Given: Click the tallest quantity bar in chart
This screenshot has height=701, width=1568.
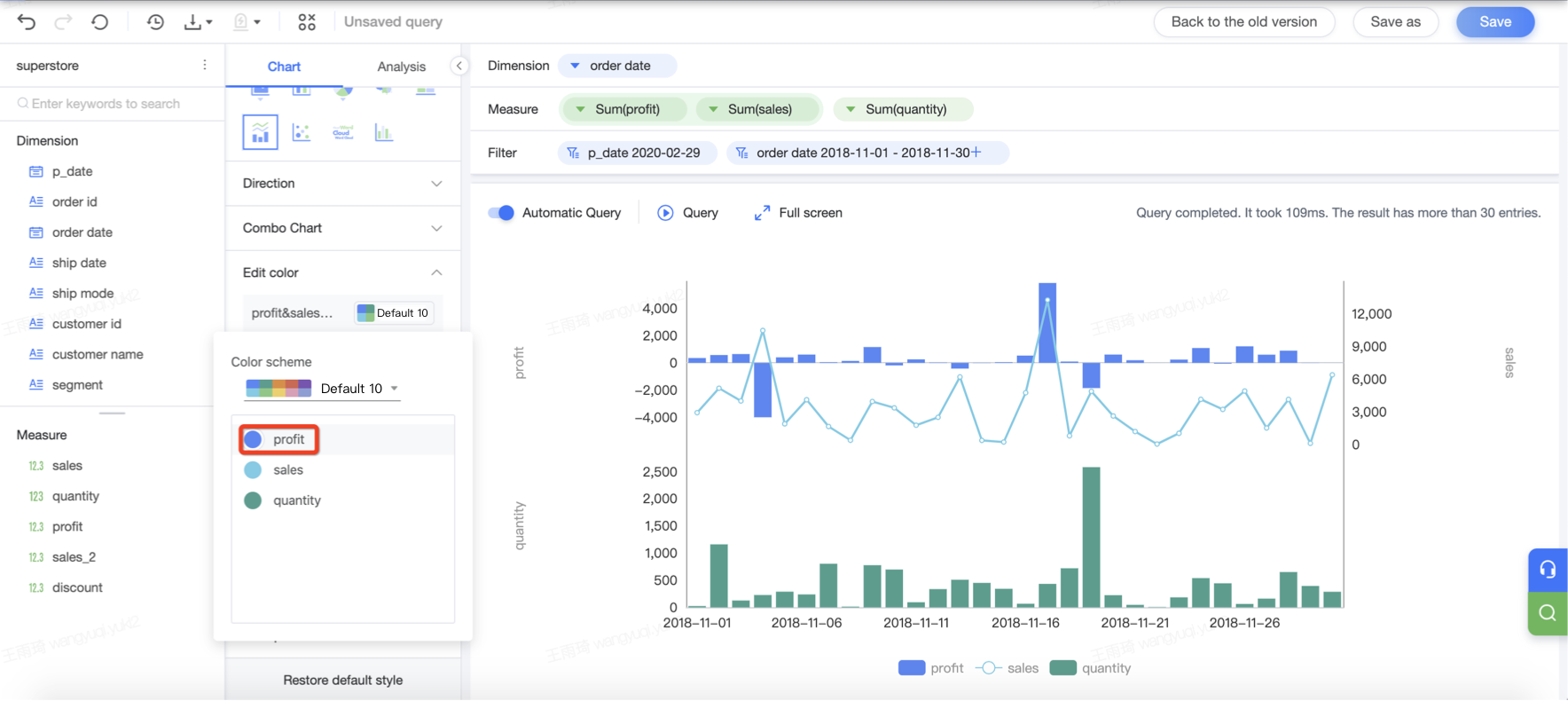Looking at the screenshot, I should click(1092, 537).
